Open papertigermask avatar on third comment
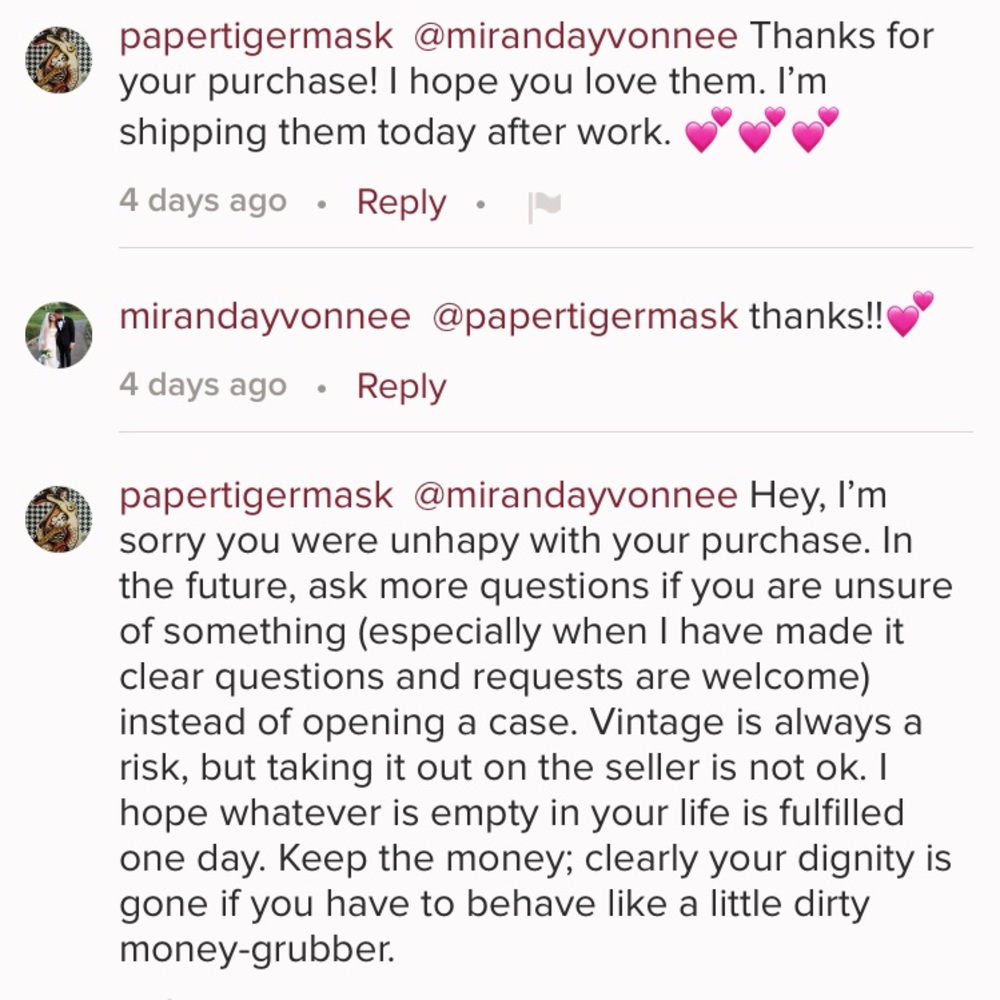The image size is (1000, 1000). pyautogui.click(x=58, y=519)
